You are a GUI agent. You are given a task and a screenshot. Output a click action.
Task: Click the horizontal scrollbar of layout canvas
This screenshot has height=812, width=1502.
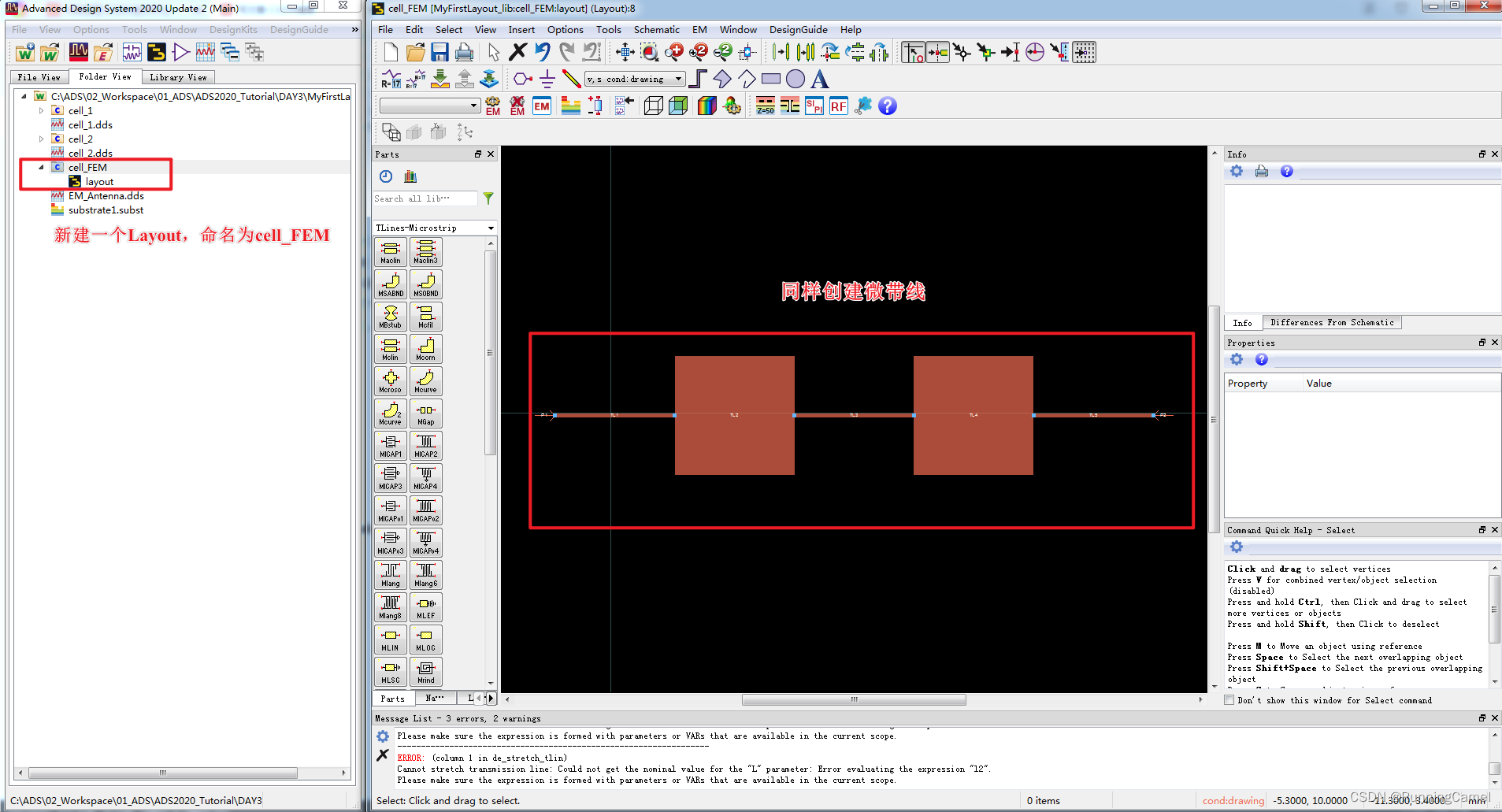(854, 699)
